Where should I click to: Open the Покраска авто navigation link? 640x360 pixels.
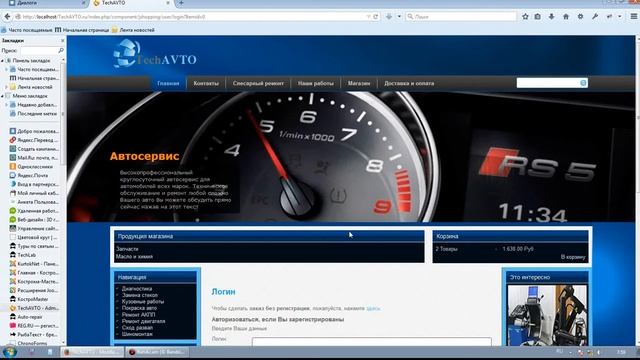click(x=139, y=308)
